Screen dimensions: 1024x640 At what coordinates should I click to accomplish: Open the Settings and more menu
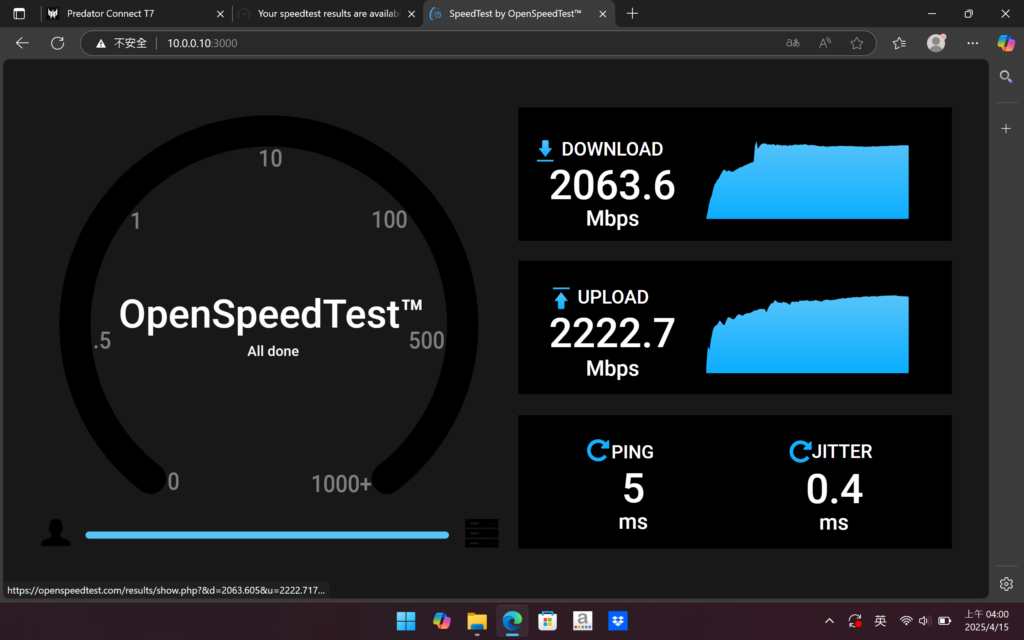click(x=972, y=43)
